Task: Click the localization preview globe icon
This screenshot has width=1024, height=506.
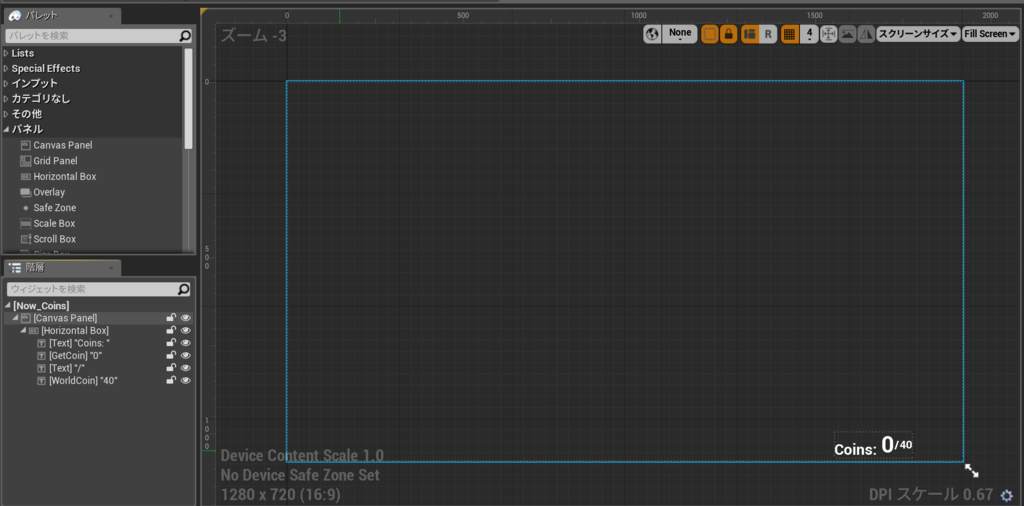Action: [652, 34]
